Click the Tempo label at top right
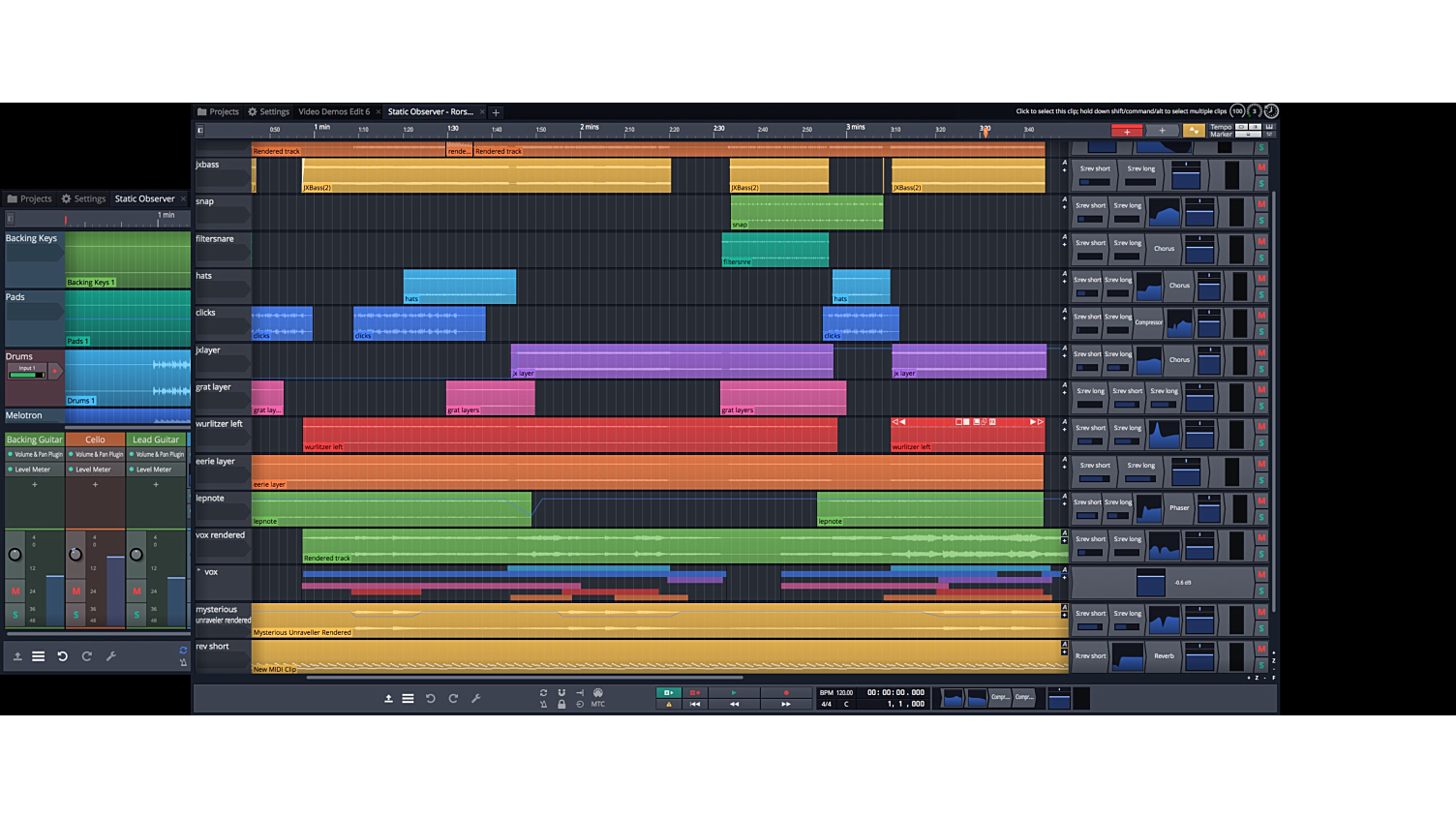1456x819 pixels. [1221, 127]
